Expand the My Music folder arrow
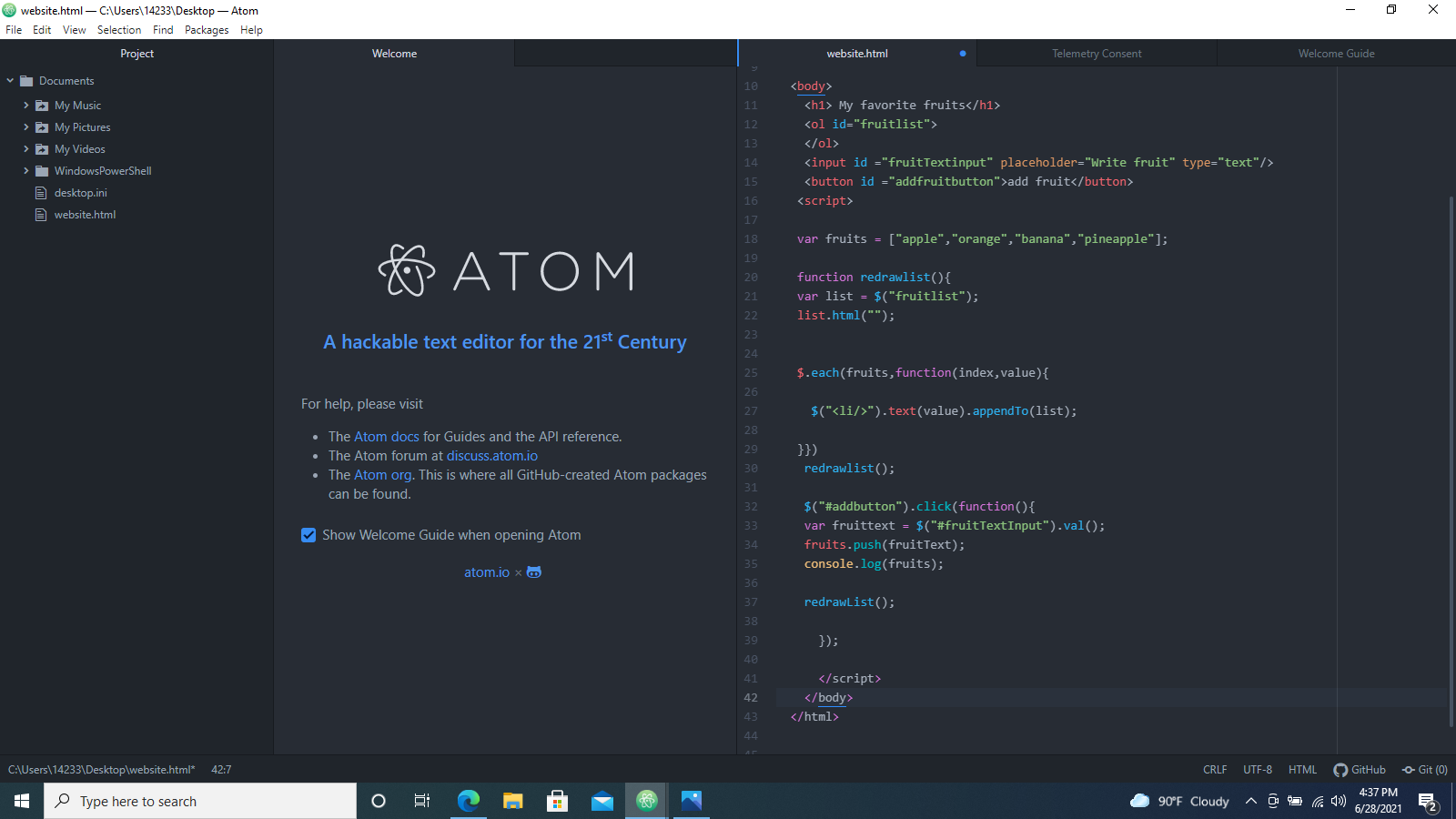The height and width of the screenshot is (819, 1456). click(25, 106)
